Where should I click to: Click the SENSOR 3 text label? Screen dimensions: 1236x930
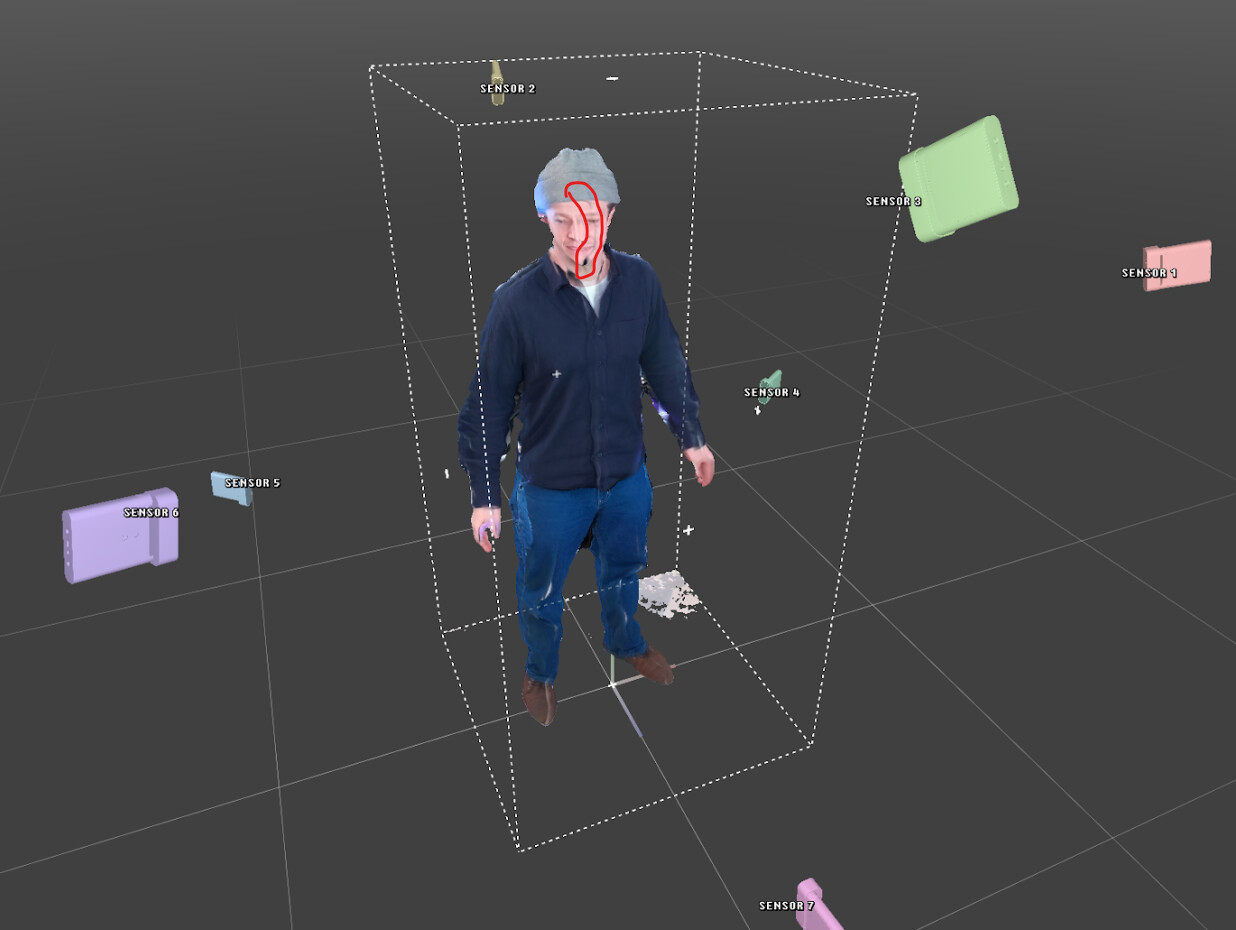coord(893,202)
